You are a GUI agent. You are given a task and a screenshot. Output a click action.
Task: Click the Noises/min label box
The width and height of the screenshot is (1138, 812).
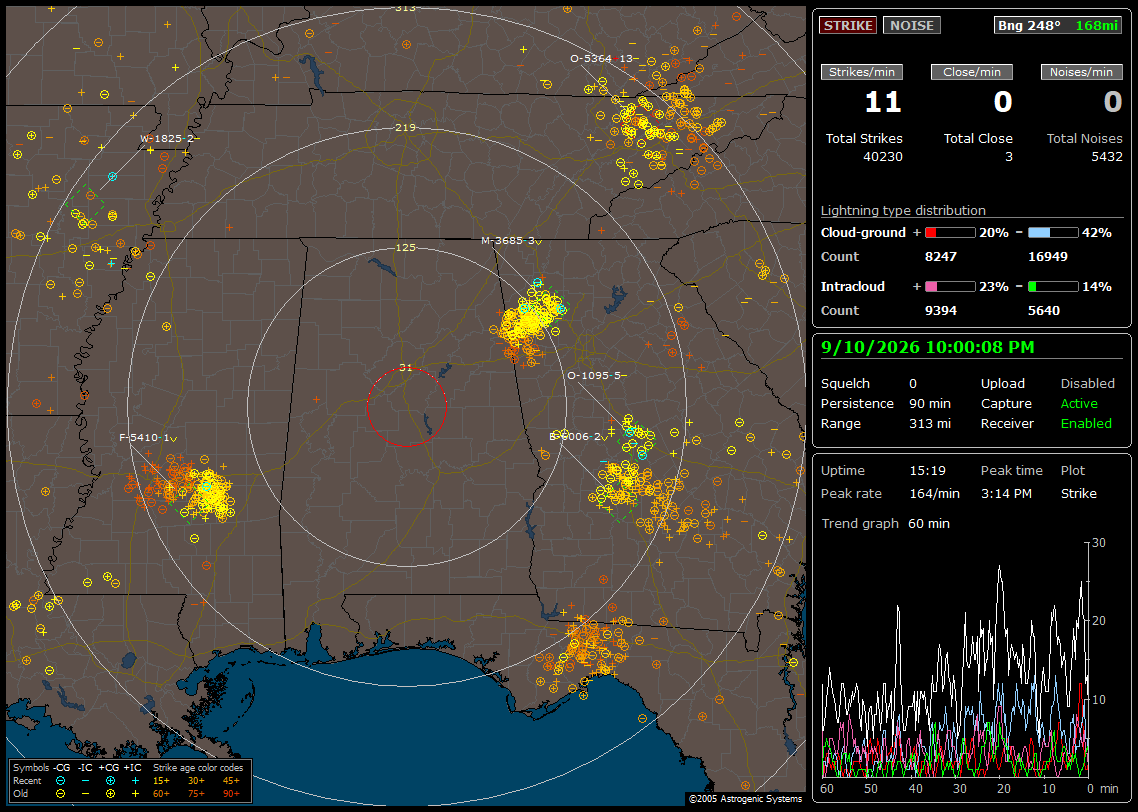click(x=1081, y=72)
